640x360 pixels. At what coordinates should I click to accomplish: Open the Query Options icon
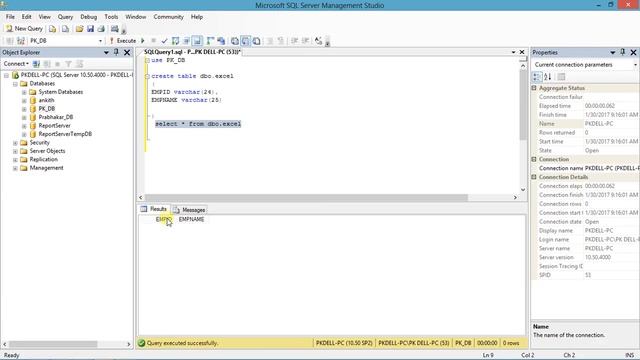[x=187, y=41]
